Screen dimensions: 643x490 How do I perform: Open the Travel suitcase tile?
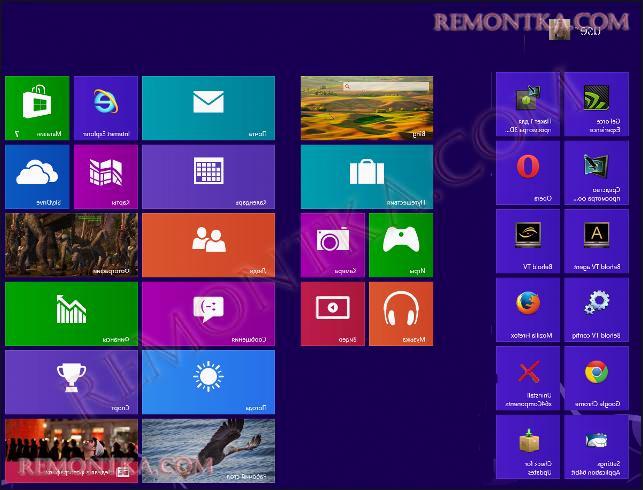pyautogui.click(x=367, y=177)
